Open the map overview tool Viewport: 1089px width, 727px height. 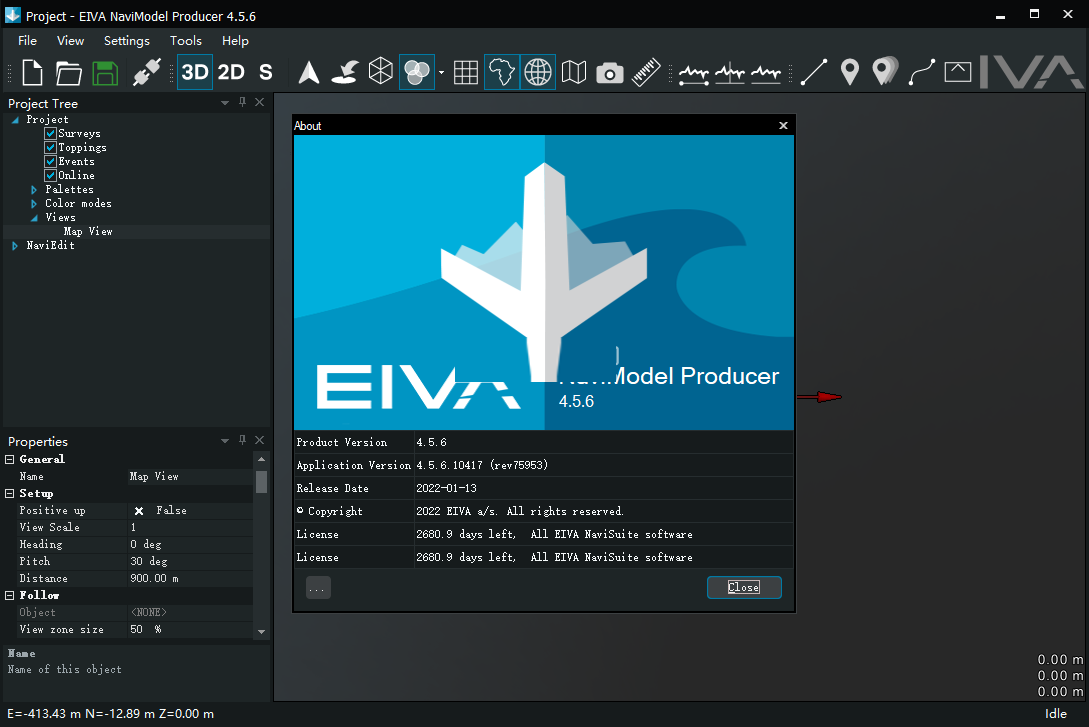point(573,71)
